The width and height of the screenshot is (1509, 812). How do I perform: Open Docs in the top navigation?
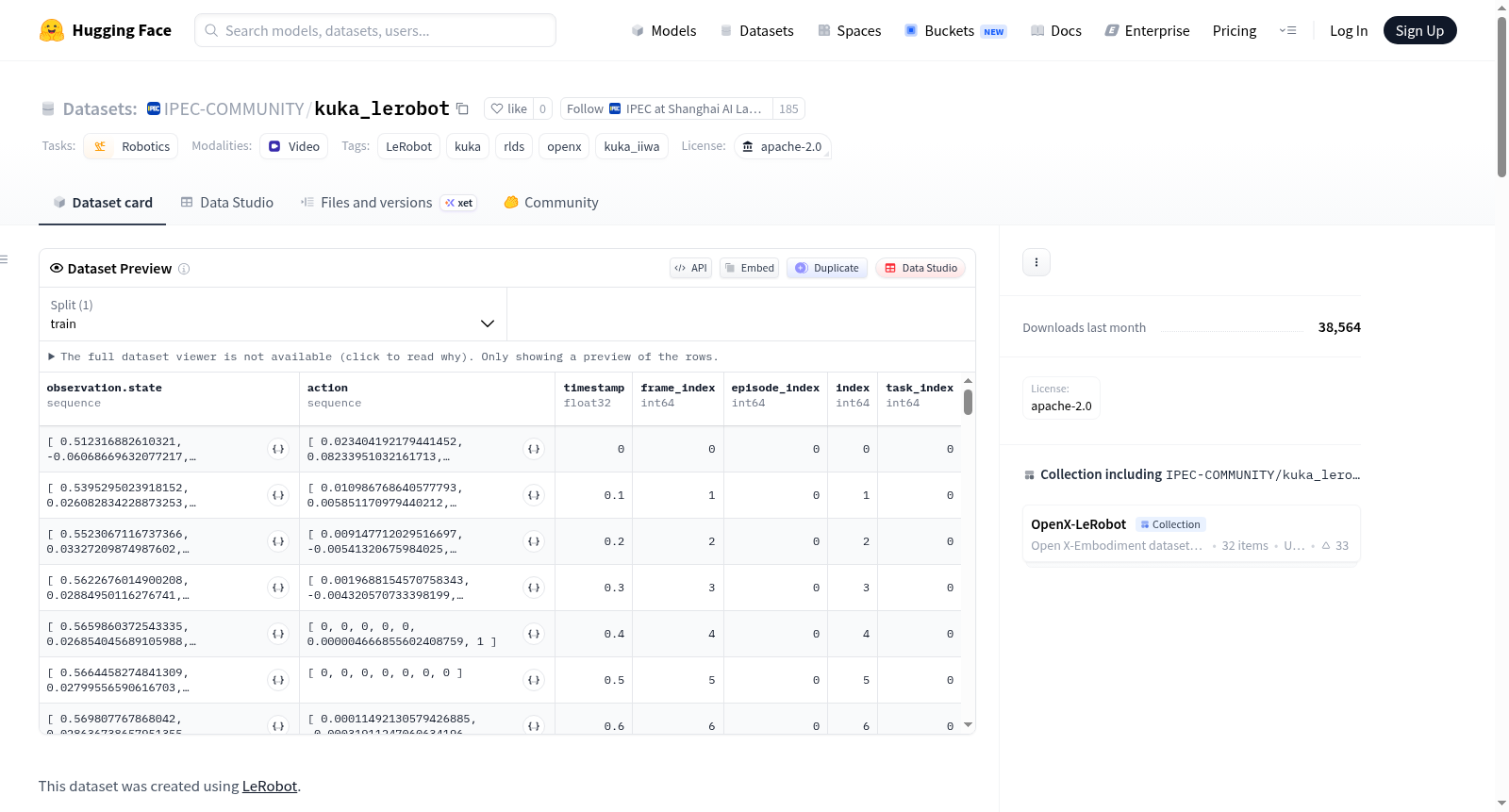click(x=1056, y=30)
